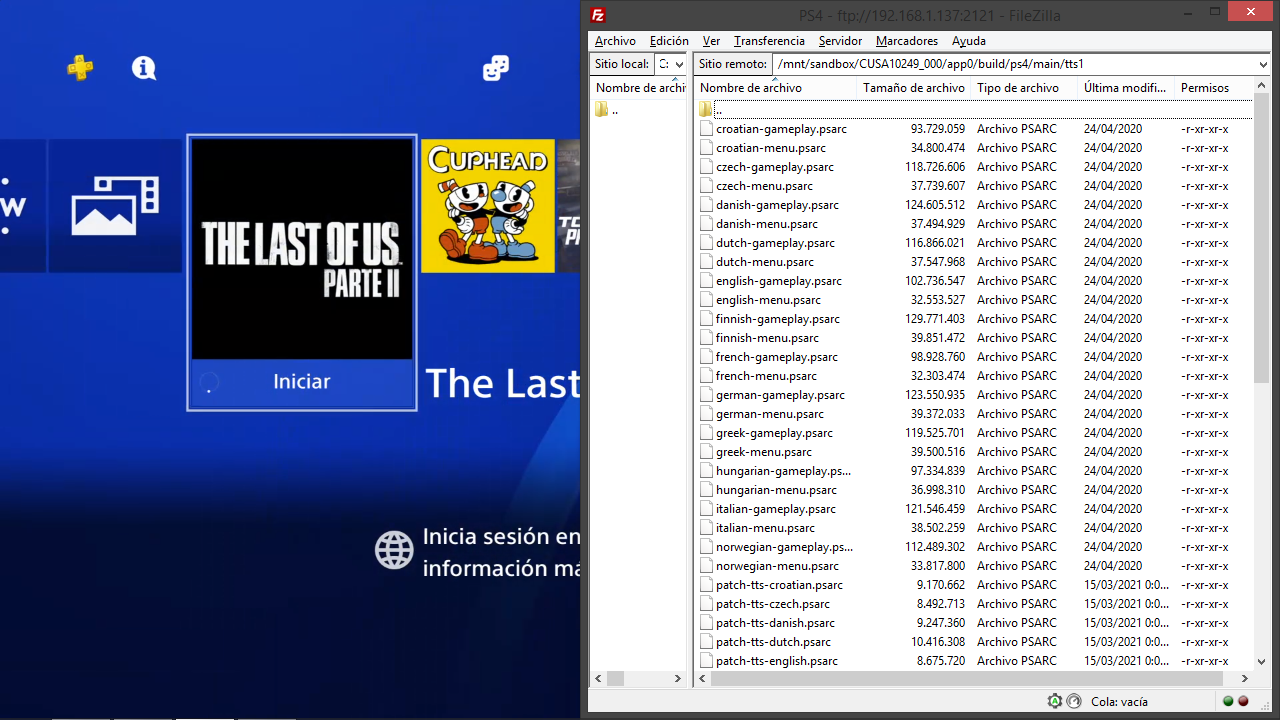1280x720 pixels.
Task: Click the remote list scroll-down arrow
Action: coord(1262,662)
